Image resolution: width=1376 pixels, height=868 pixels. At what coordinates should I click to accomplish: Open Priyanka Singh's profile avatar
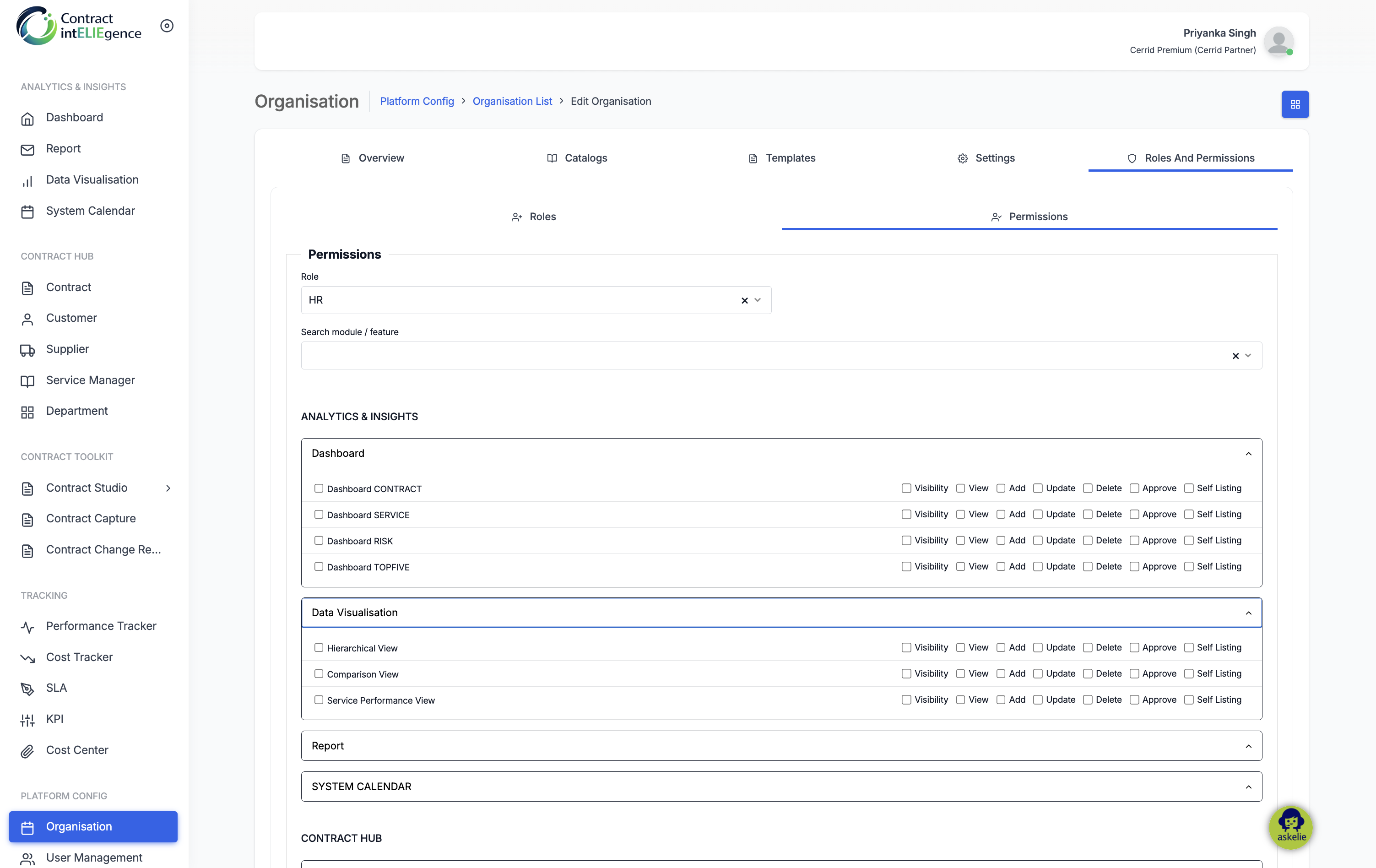pos(1278,41)
